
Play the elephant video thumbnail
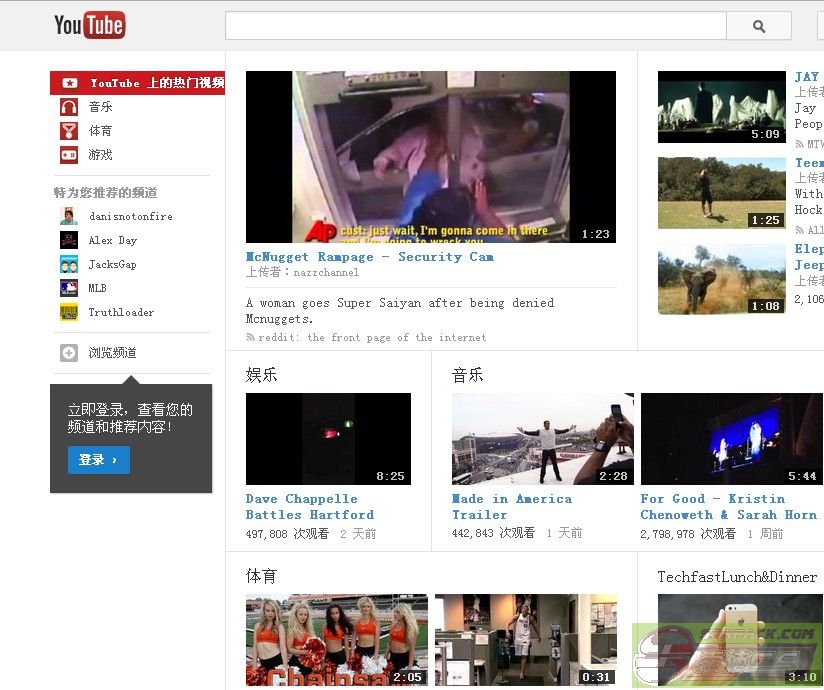(x=721, y=280)
